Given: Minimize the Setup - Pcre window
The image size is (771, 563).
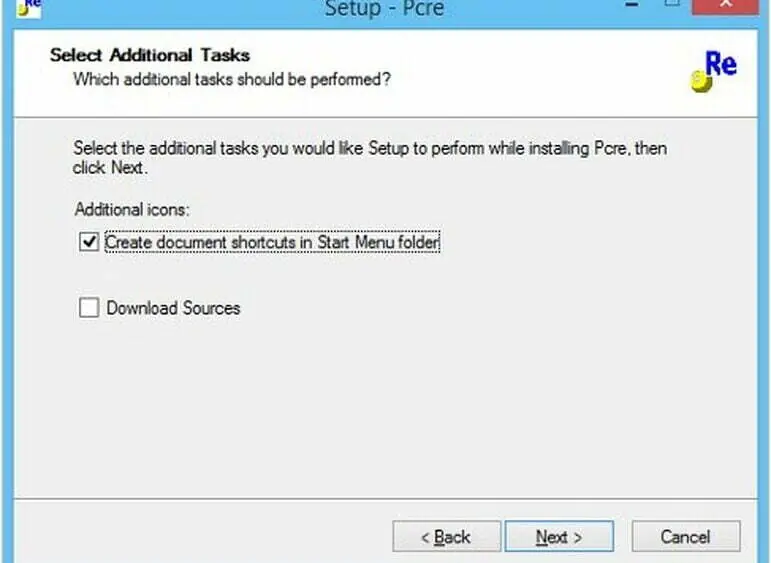Looking at the screenshot, I should pyautogui.click(x=632, y=4).
